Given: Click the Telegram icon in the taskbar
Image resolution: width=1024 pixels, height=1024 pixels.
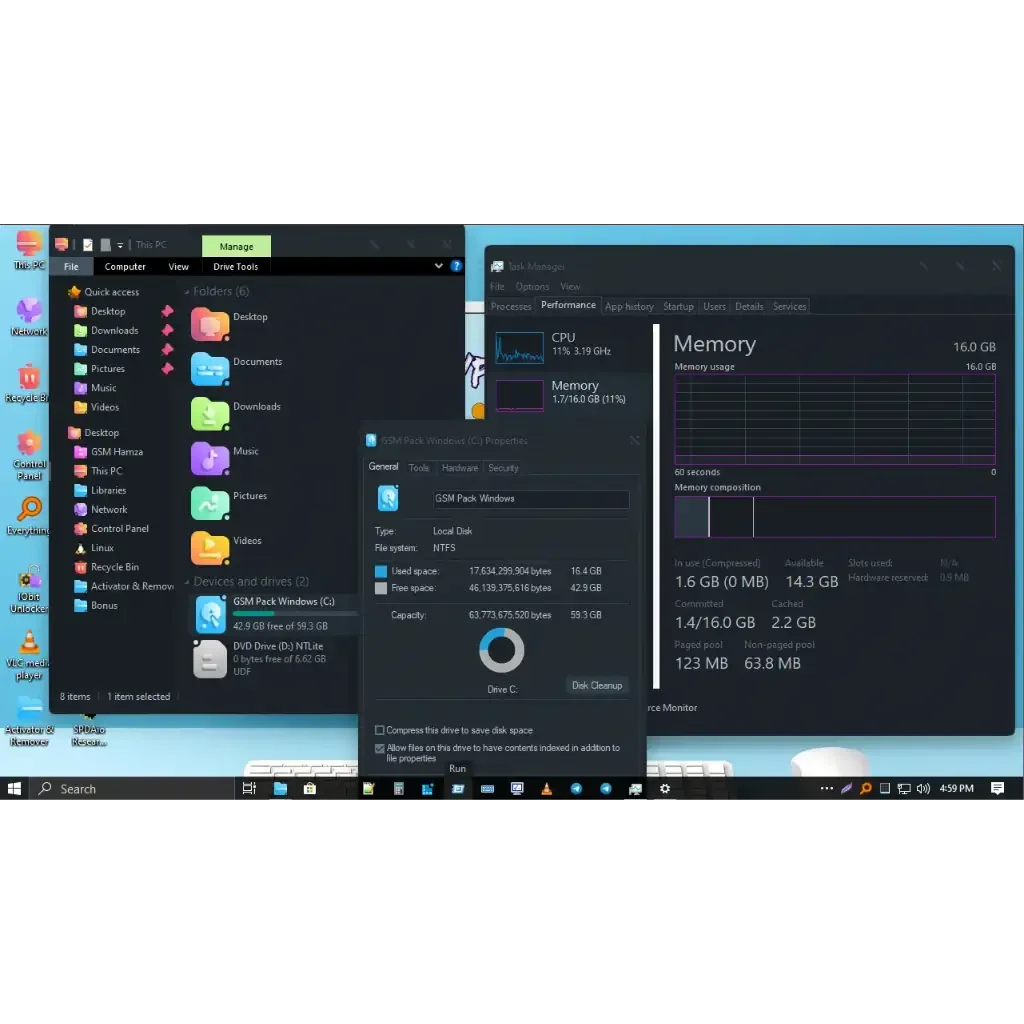Looking at the screenshot, I should click(x=576, y=789).
